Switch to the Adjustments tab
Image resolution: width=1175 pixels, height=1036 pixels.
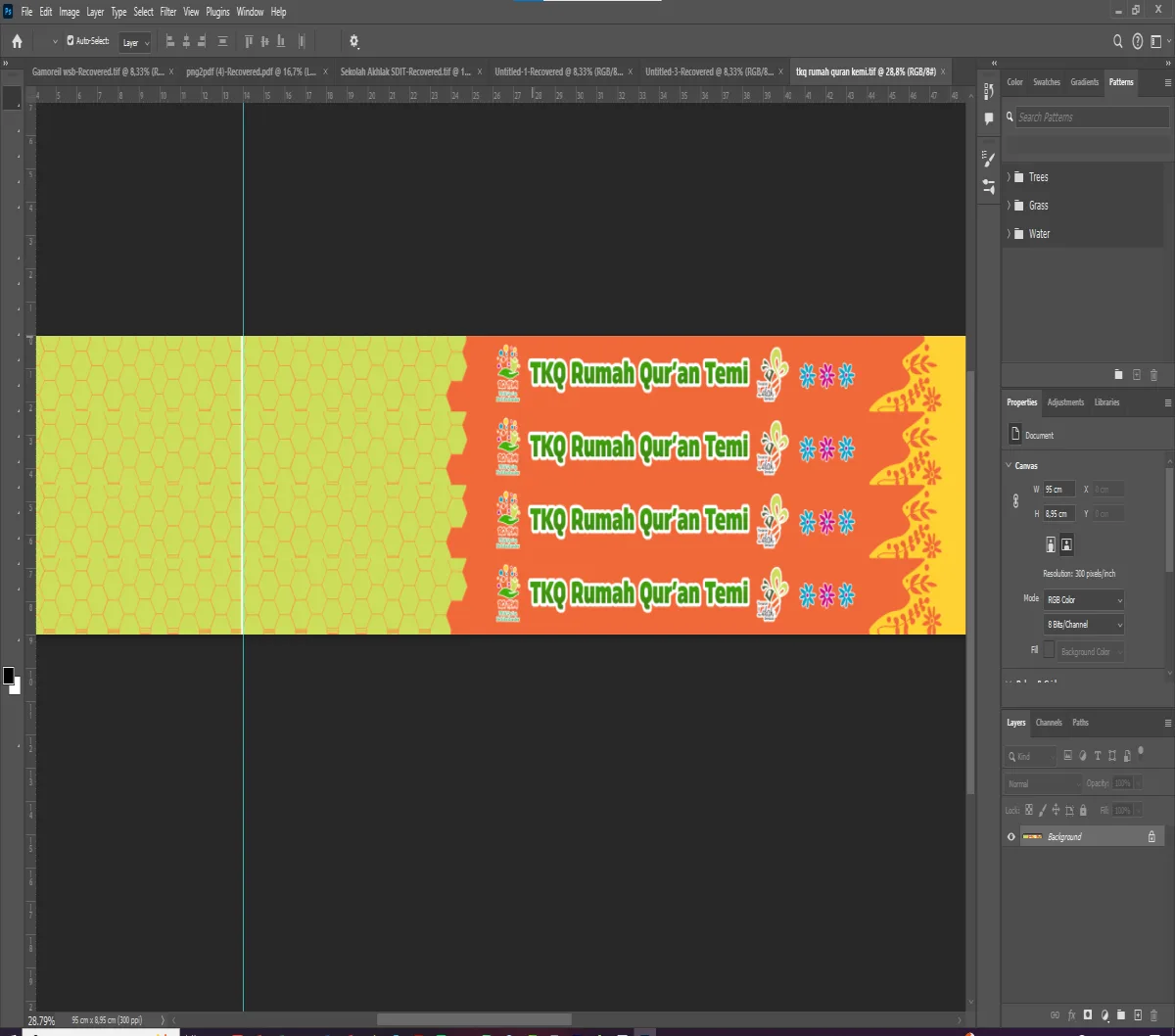click(x=1065, y=402)
